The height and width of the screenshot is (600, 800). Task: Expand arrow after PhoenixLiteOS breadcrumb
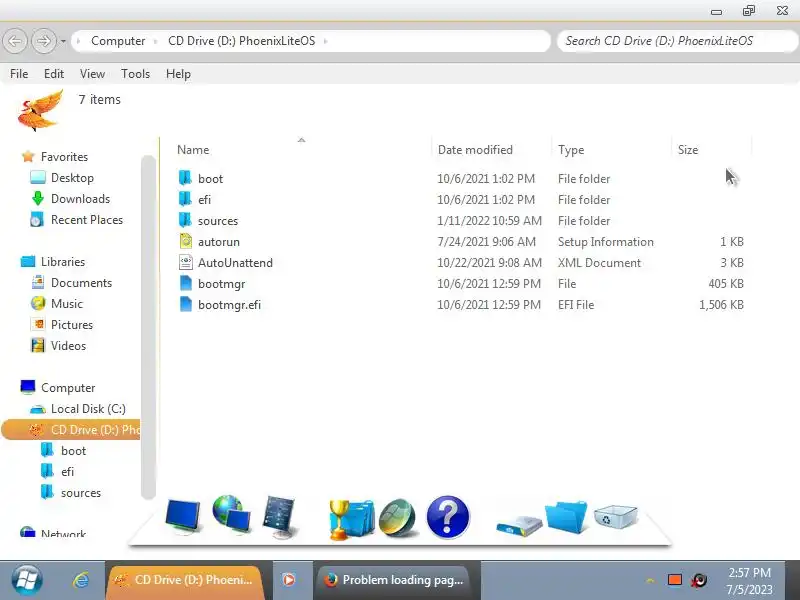pyautogui.click(x=325, y=41)
